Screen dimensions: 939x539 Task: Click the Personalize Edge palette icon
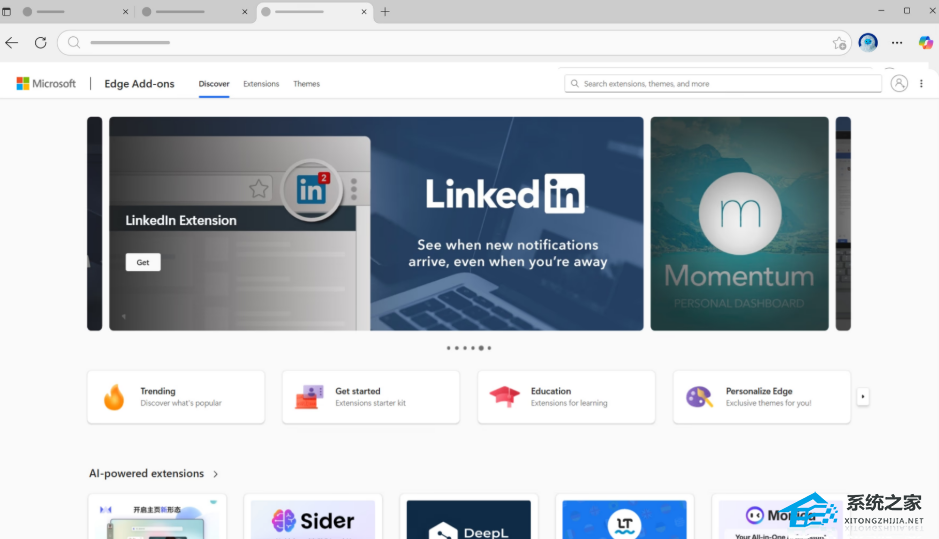tap(699, 396)
